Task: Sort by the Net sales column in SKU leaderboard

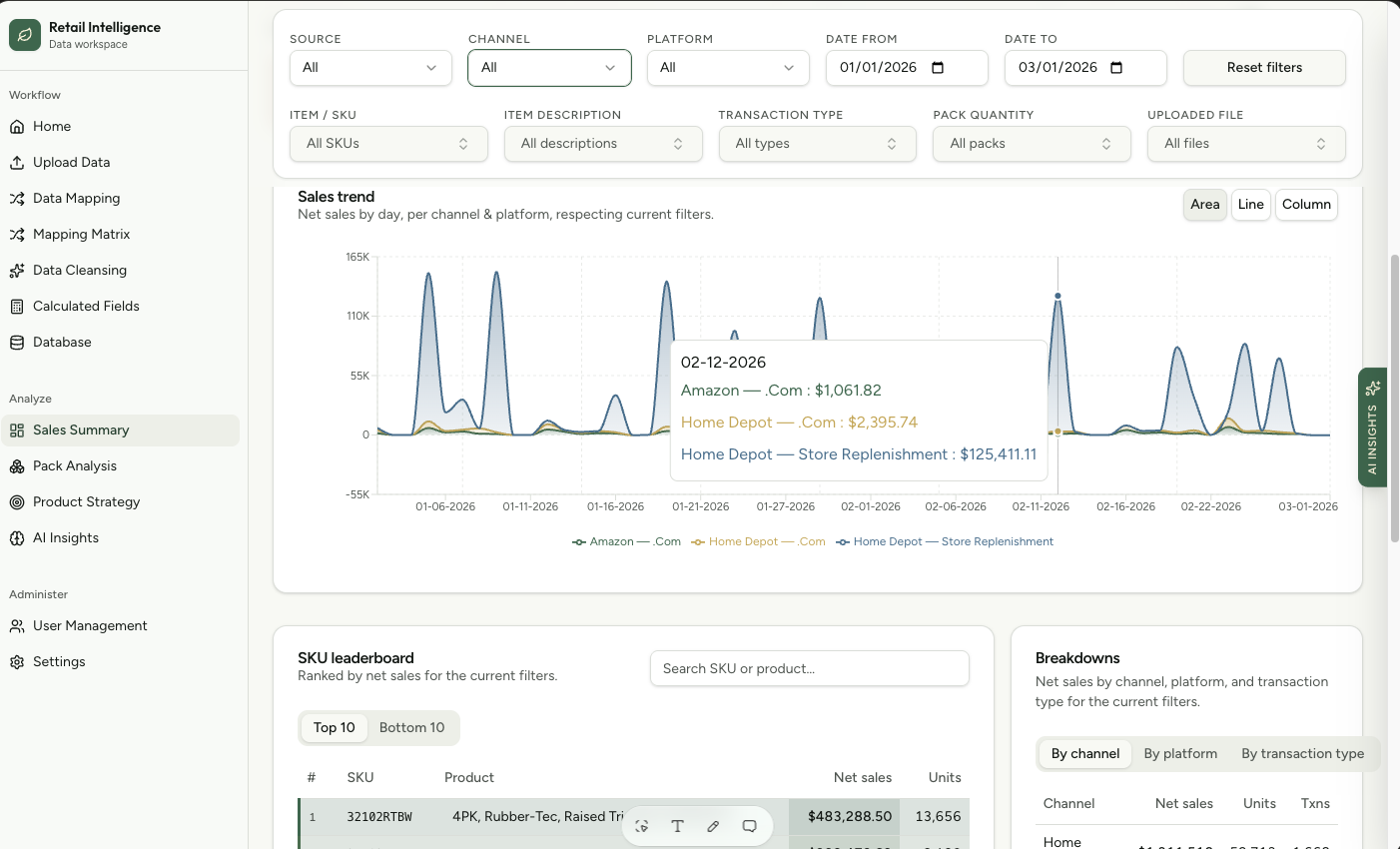Action: pyautogui.click(x=863, y=778)
